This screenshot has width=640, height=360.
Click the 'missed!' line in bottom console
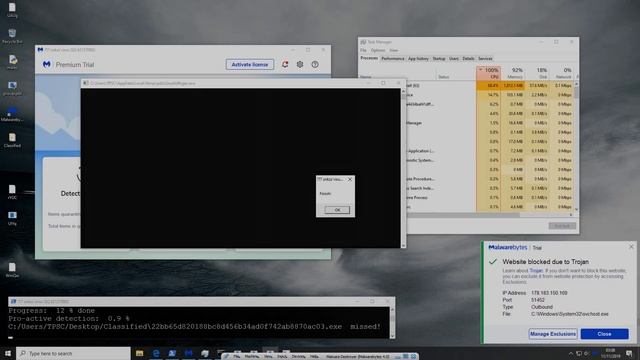[x=194, y=327]
